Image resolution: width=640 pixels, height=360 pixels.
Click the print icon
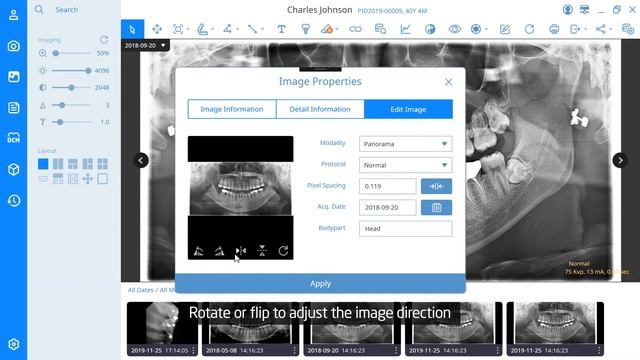point(554,29)
